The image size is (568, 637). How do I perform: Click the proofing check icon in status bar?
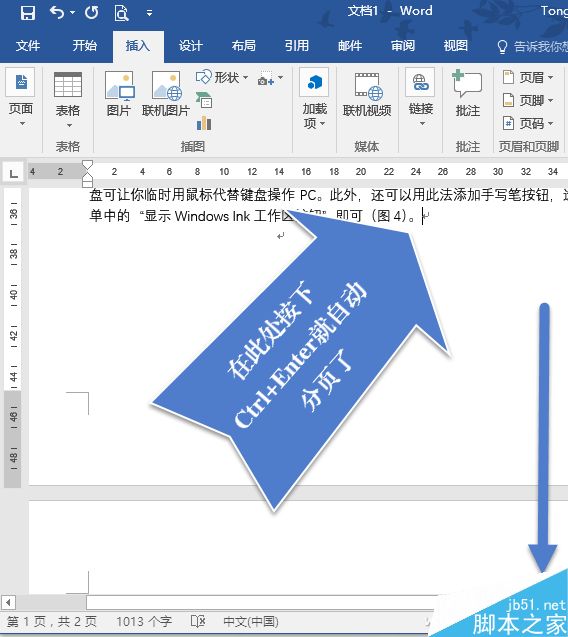click(198, 621)
